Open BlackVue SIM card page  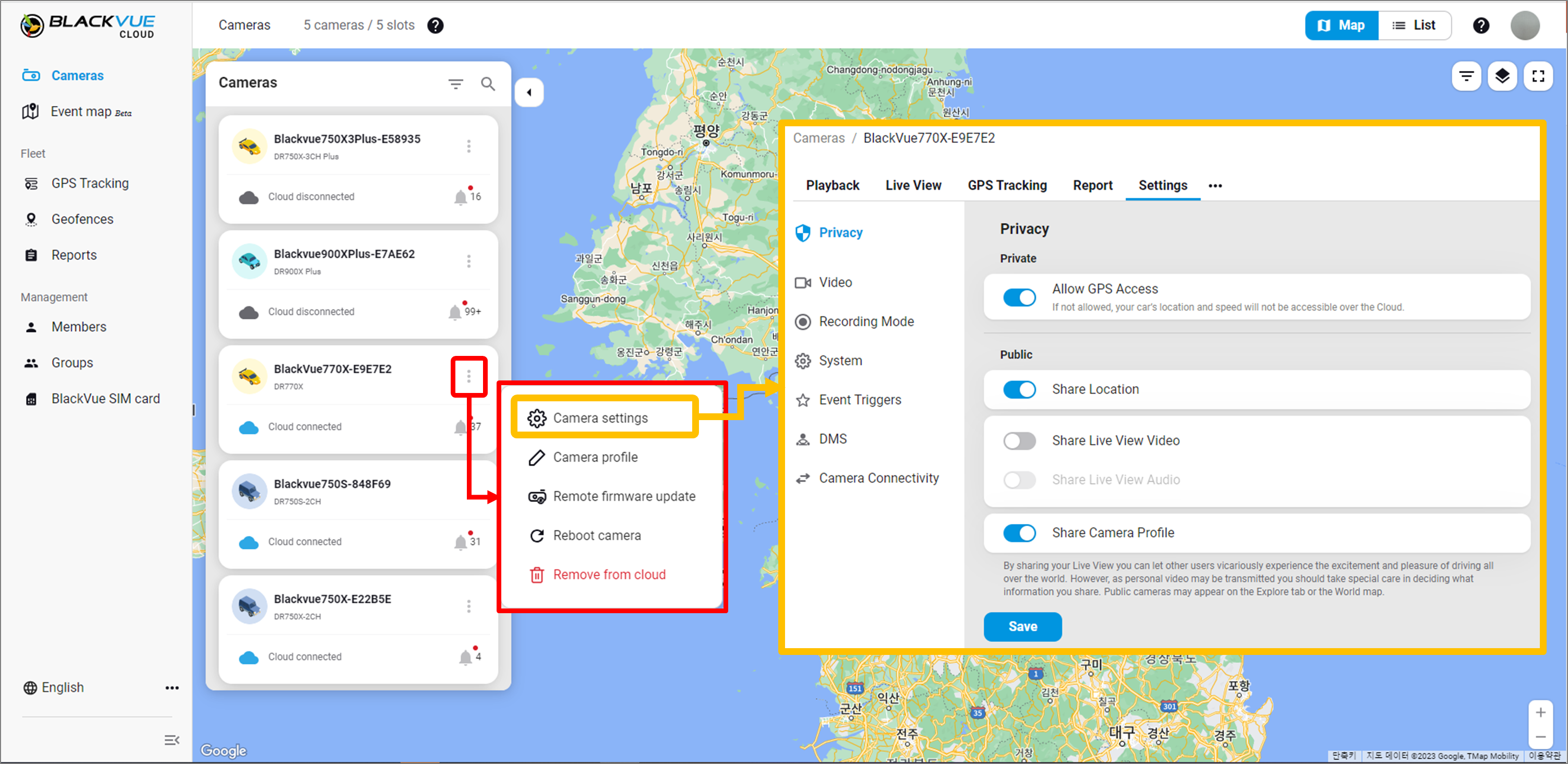(x=92, y=399)
